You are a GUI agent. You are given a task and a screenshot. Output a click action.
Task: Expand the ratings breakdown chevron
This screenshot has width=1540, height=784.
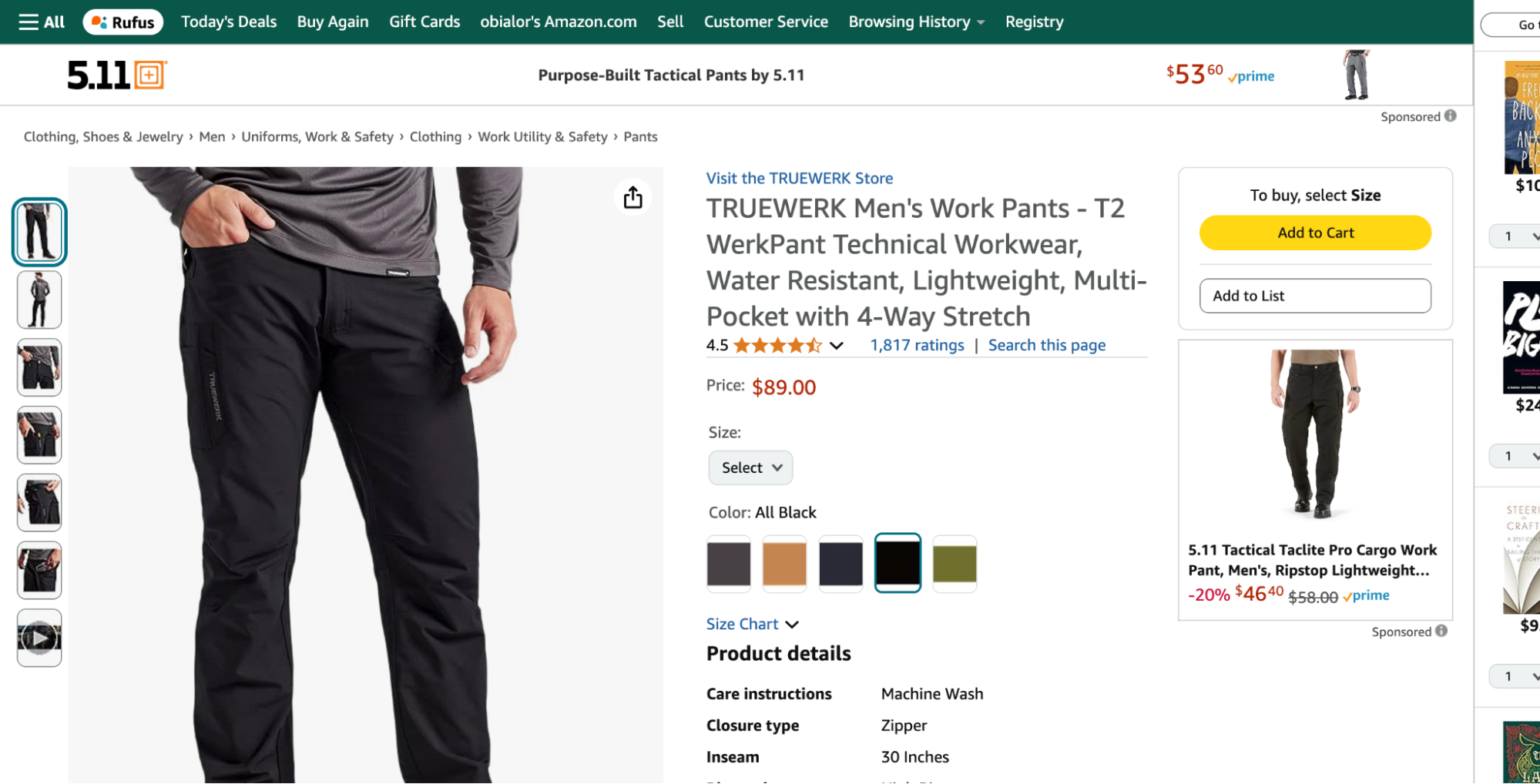click(x=836, y=347)
